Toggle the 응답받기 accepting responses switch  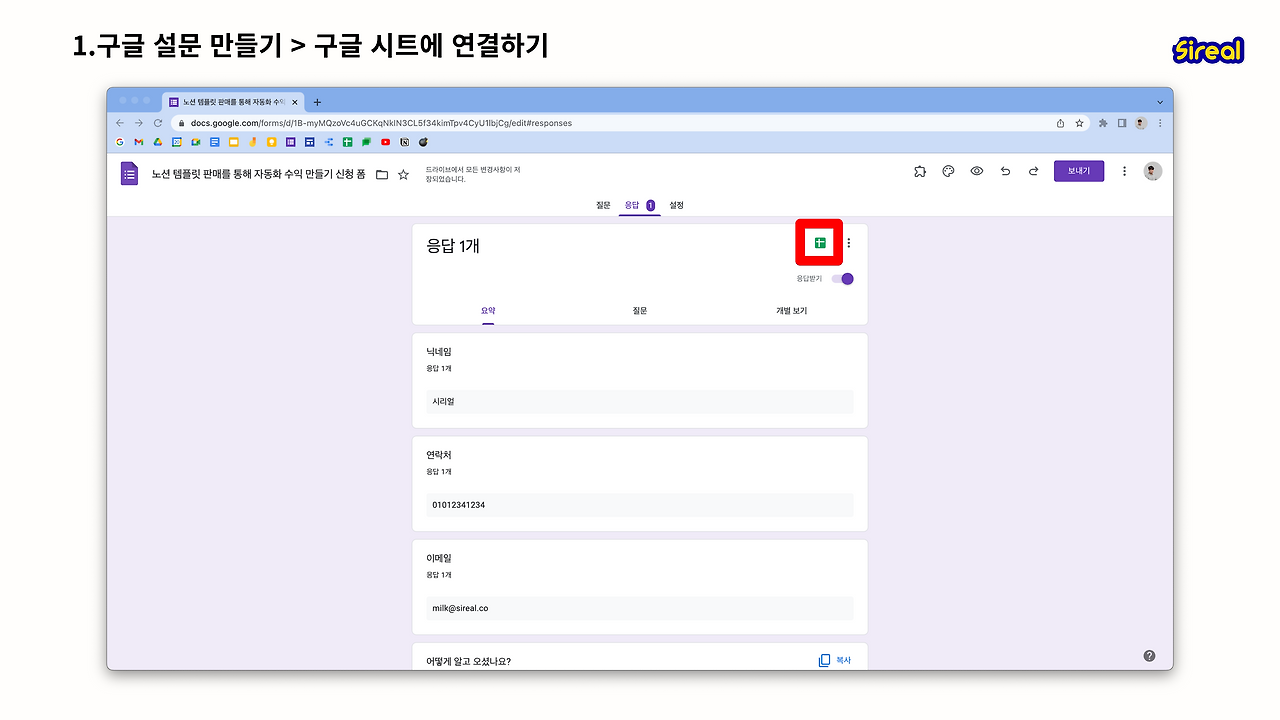pos(843,279)
